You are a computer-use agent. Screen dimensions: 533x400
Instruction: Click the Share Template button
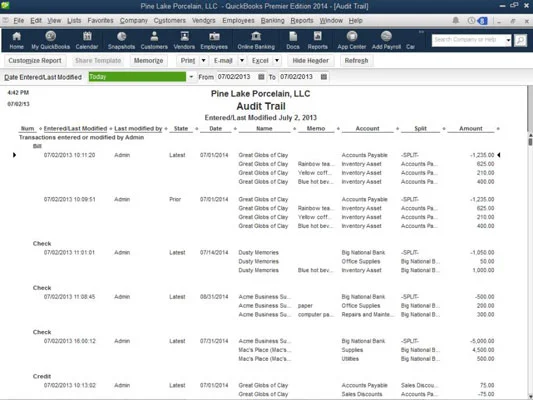pyautogui.click(x=98, y=60)
